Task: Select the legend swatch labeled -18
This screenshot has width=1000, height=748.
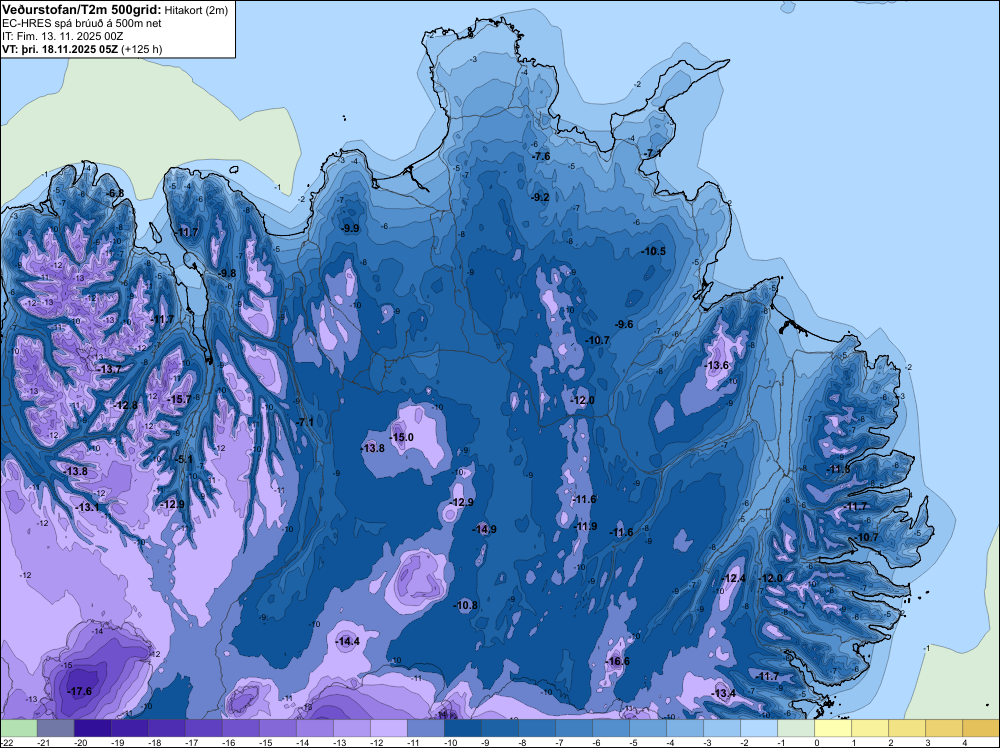Action: click(x=166, y=728)
